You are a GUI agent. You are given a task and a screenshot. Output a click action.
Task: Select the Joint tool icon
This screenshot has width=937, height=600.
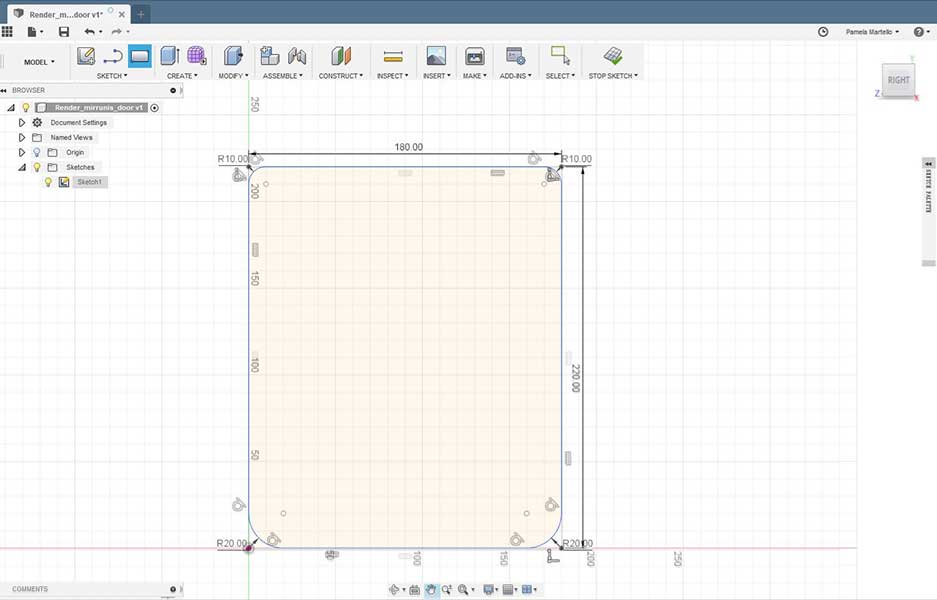[x=297, y=56]
